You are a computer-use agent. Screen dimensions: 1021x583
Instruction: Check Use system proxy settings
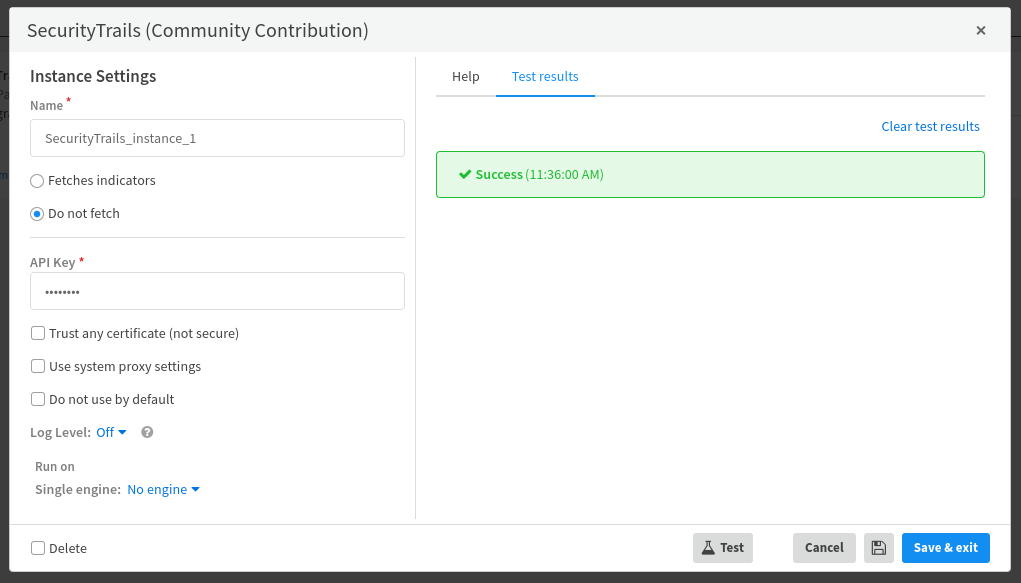[x=38, y=366]
